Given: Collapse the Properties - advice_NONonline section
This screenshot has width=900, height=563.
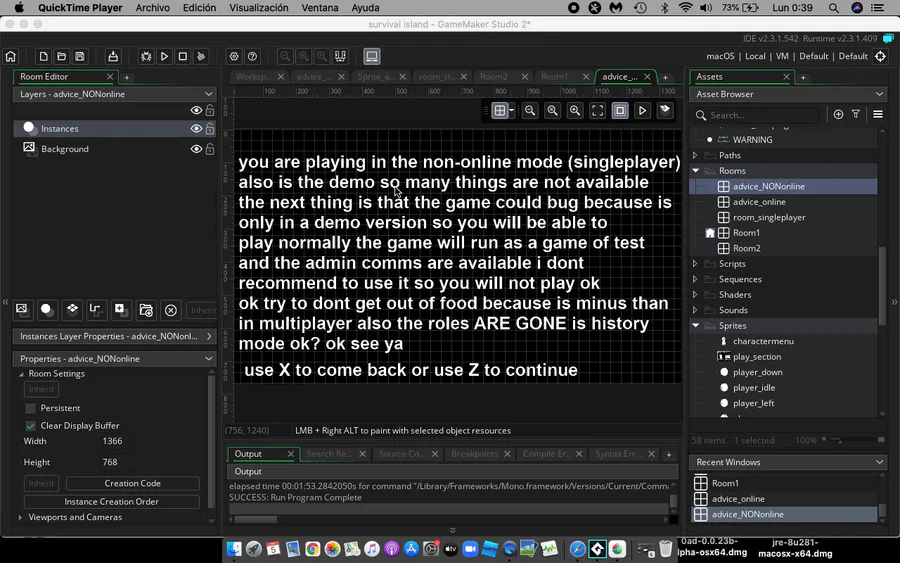Looking at the screenshot, I should (208, 359).
